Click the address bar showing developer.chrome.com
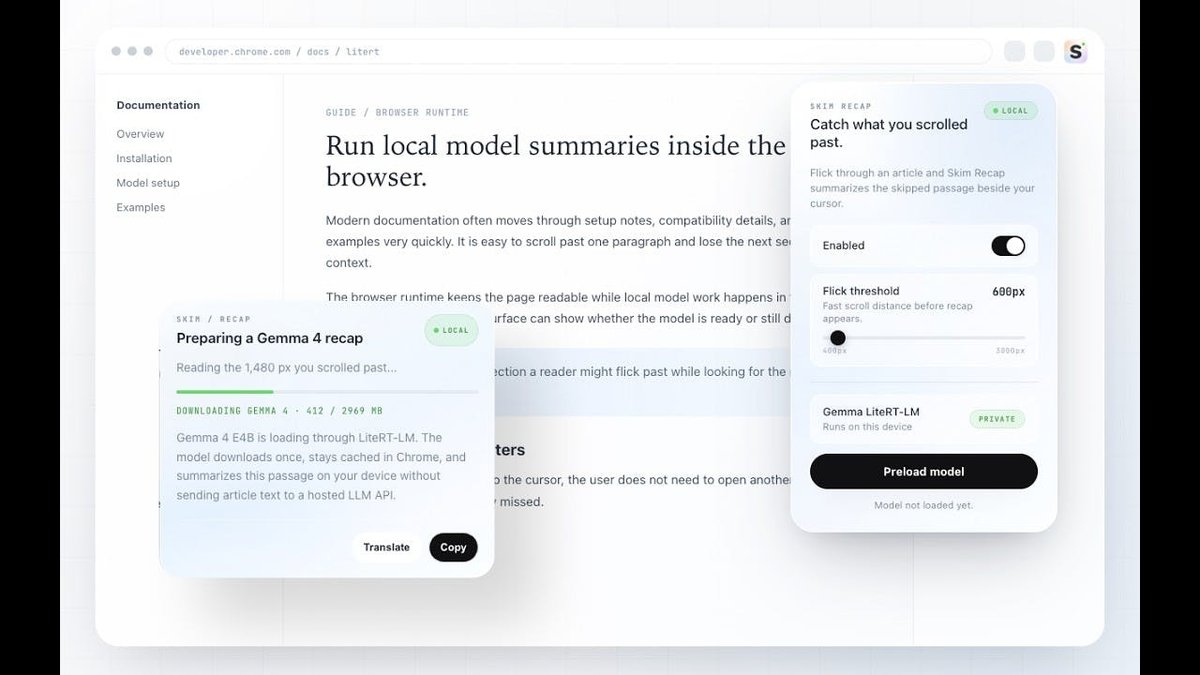1200x675 pixels. [578, 52]
